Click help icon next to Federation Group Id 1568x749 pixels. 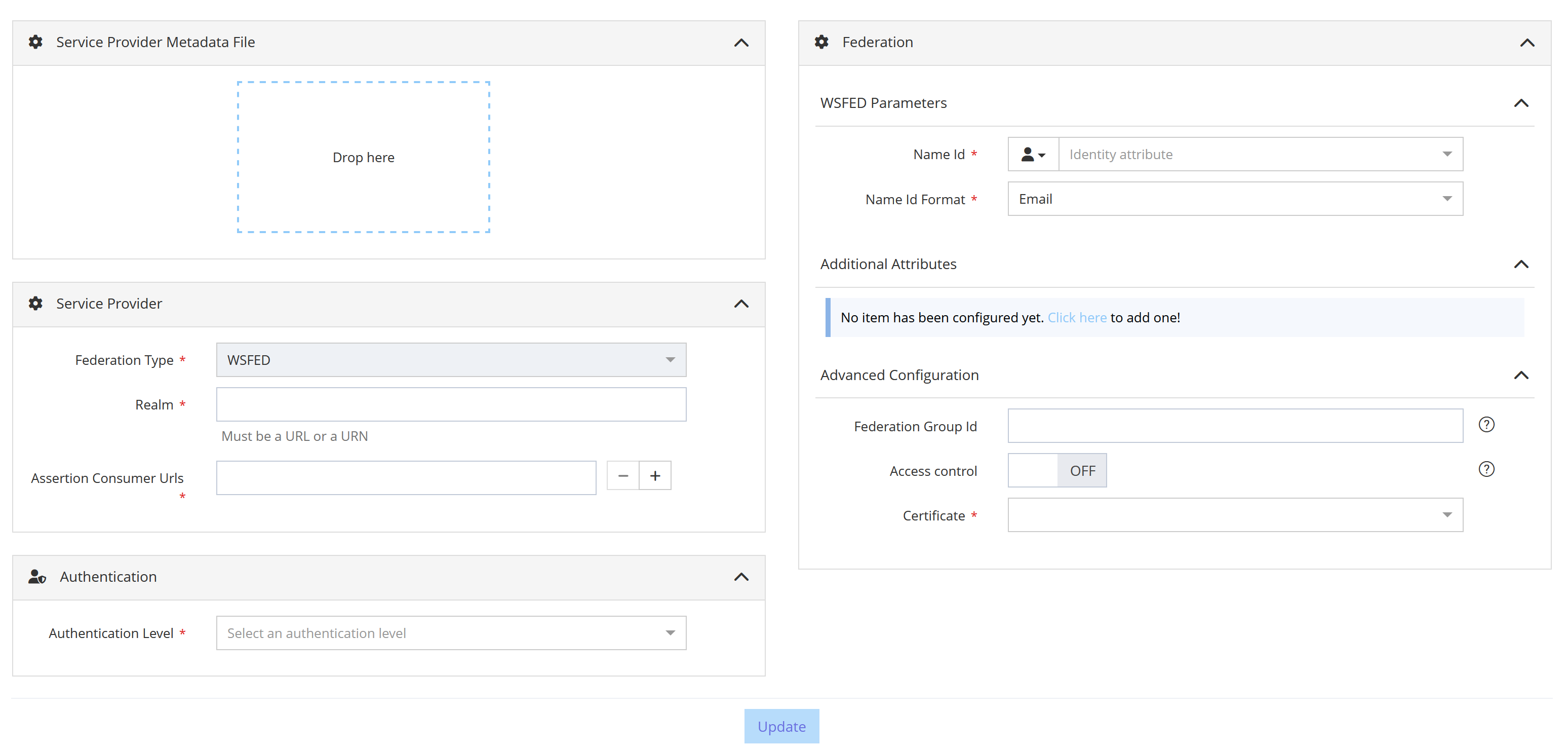tap(1486, 425)
